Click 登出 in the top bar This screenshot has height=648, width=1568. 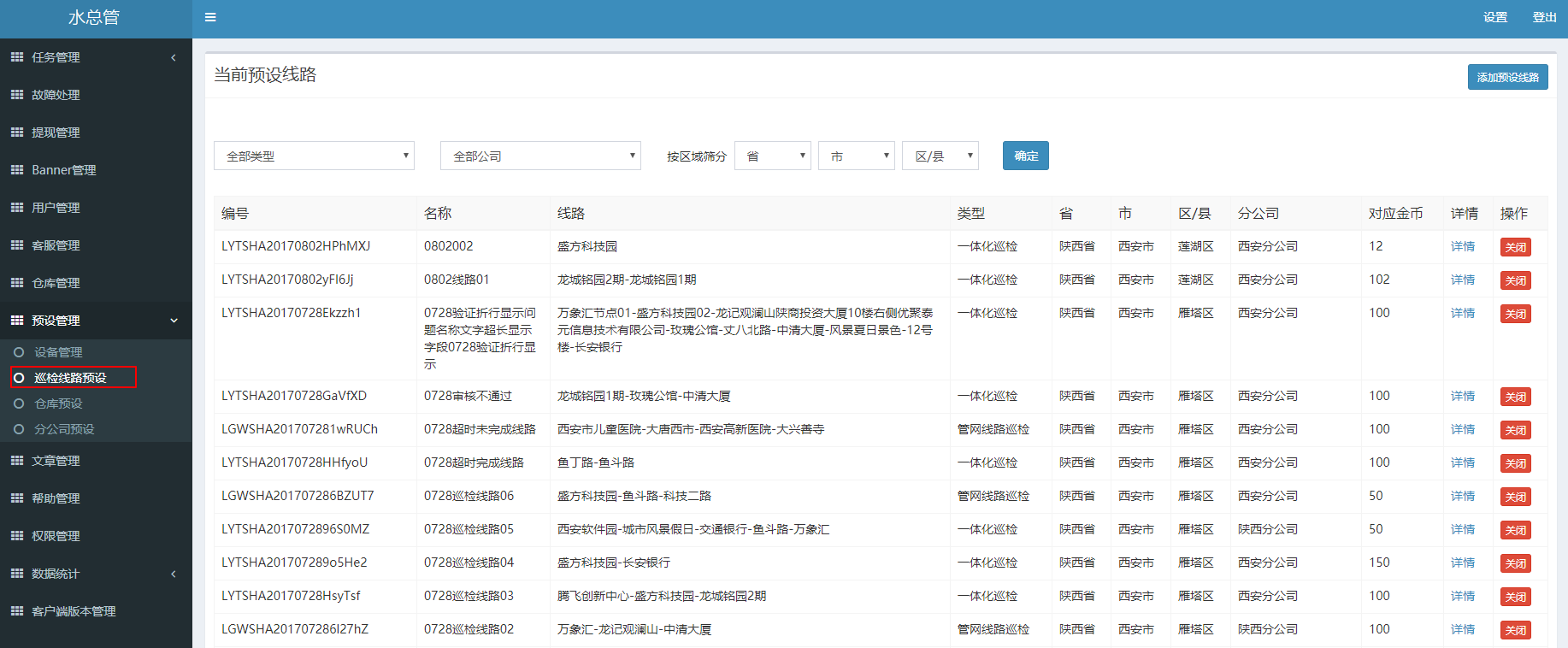coord(1544,17)
